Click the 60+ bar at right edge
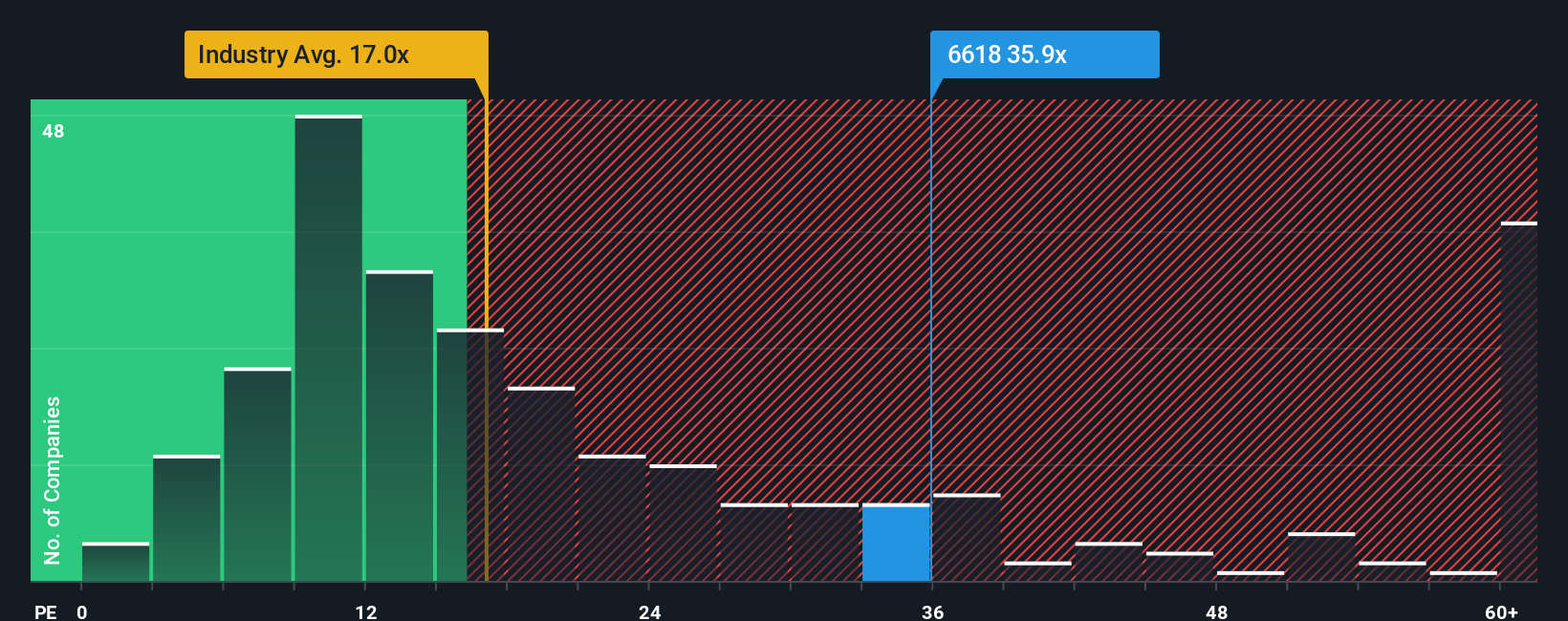Screen dimensions: 1568x621 (x=1519, y=402)
